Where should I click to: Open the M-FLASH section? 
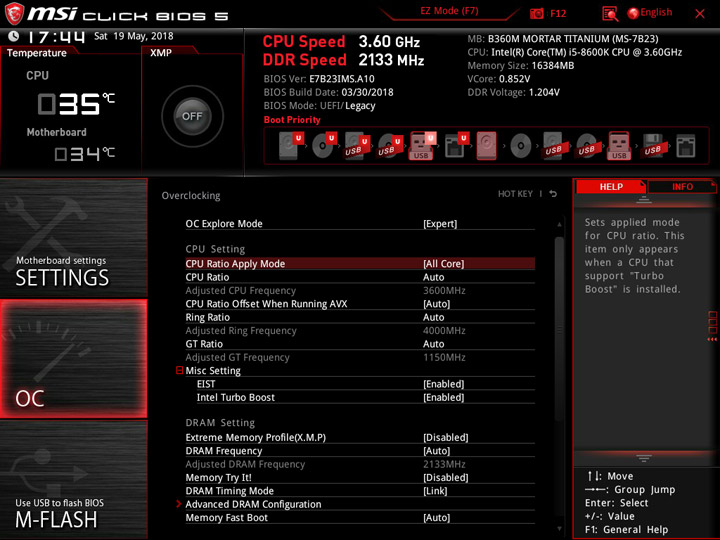click(x=73, y=480)
